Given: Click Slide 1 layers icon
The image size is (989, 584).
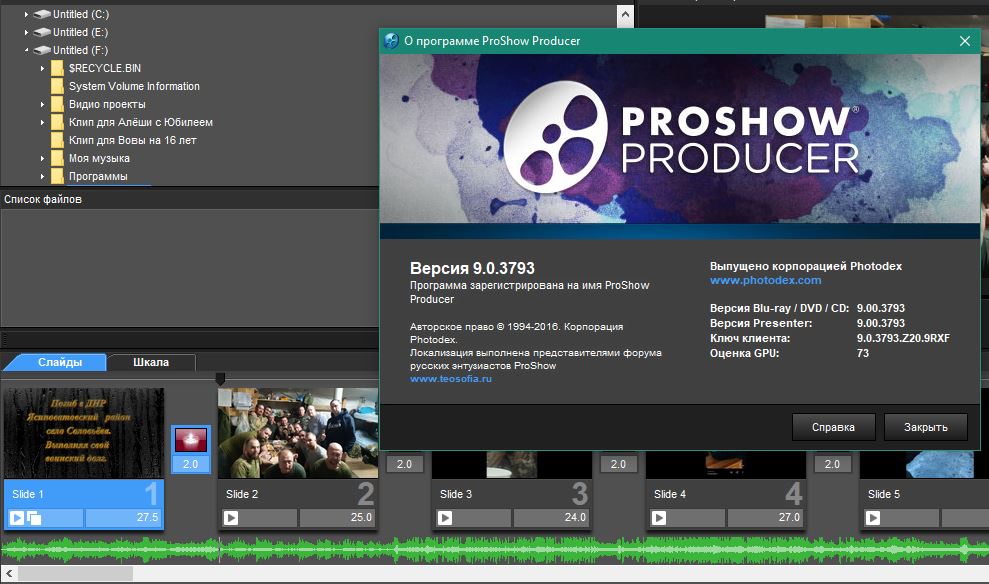Looking at the screenshot, I should coord(34,518).
